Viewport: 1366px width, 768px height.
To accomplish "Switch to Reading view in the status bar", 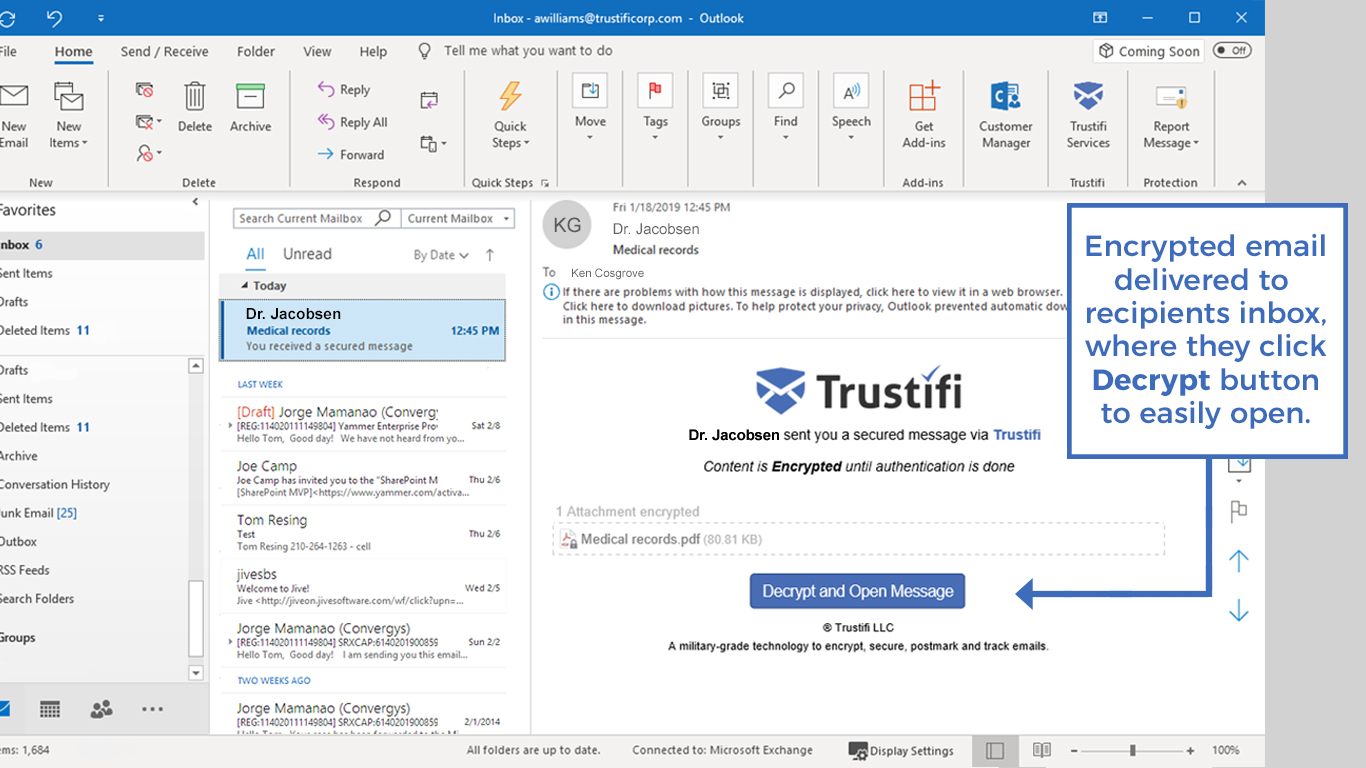I will 1042,750.
